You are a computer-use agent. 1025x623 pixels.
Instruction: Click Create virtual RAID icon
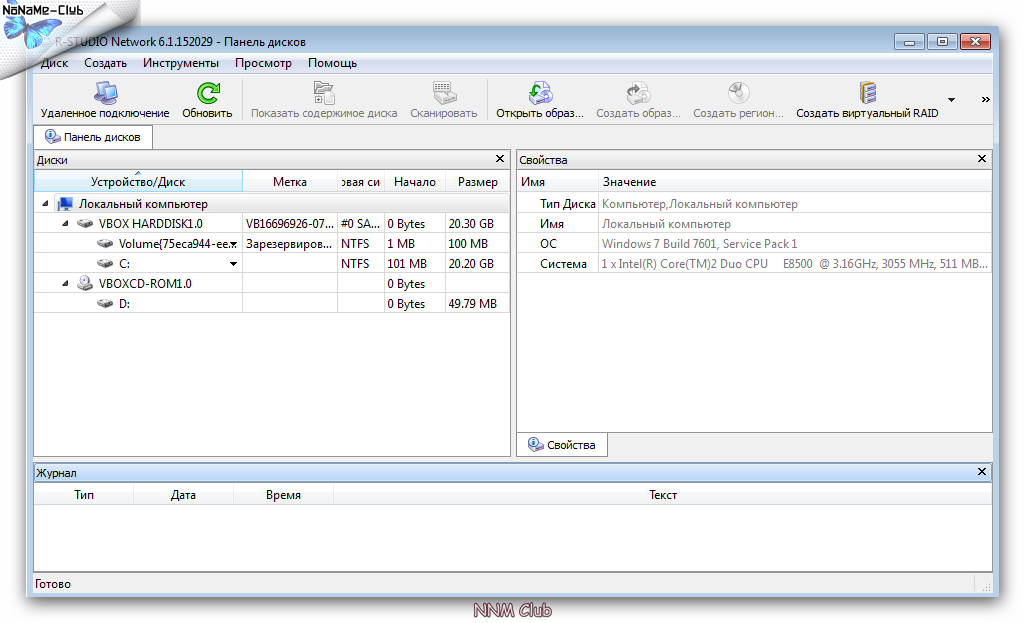(x=867, y=94)
